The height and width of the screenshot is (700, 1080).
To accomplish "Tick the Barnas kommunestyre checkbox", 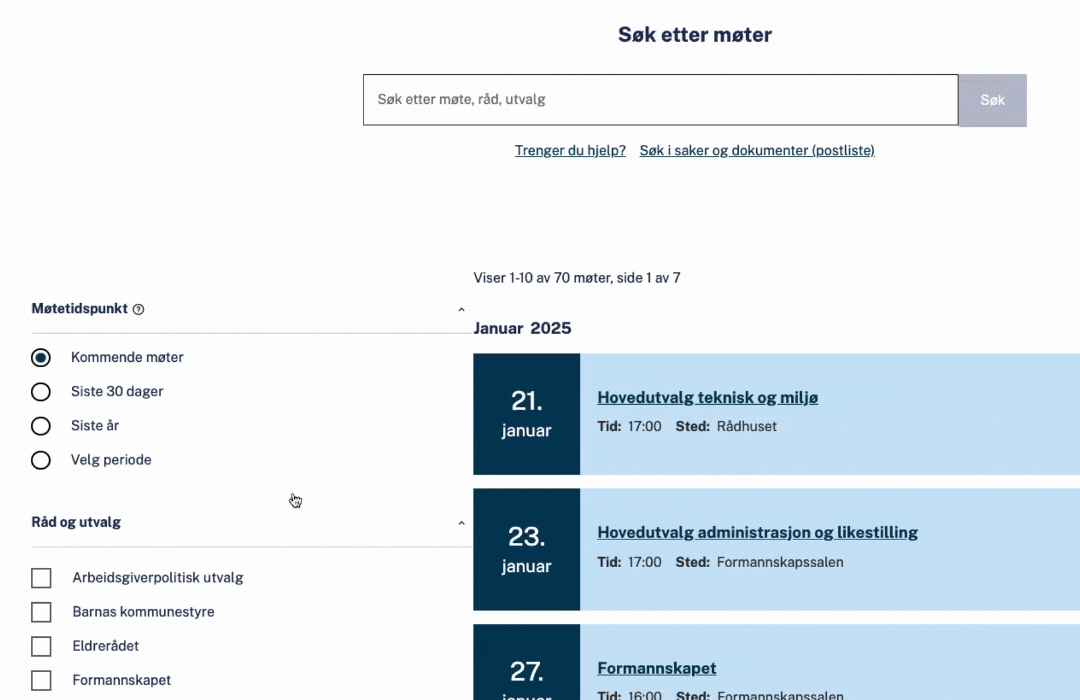I will pos(41,612).
